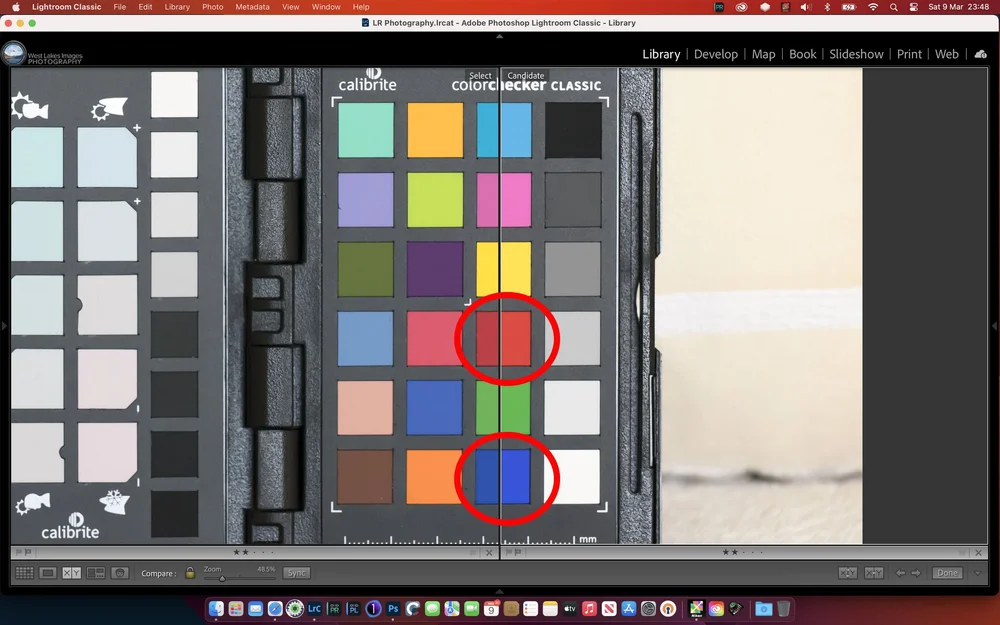This screenshot has width=1000, height=625.
Task: Open the Library menu in the menu bar
Action: pyautogui.click(x=177, y=7)
